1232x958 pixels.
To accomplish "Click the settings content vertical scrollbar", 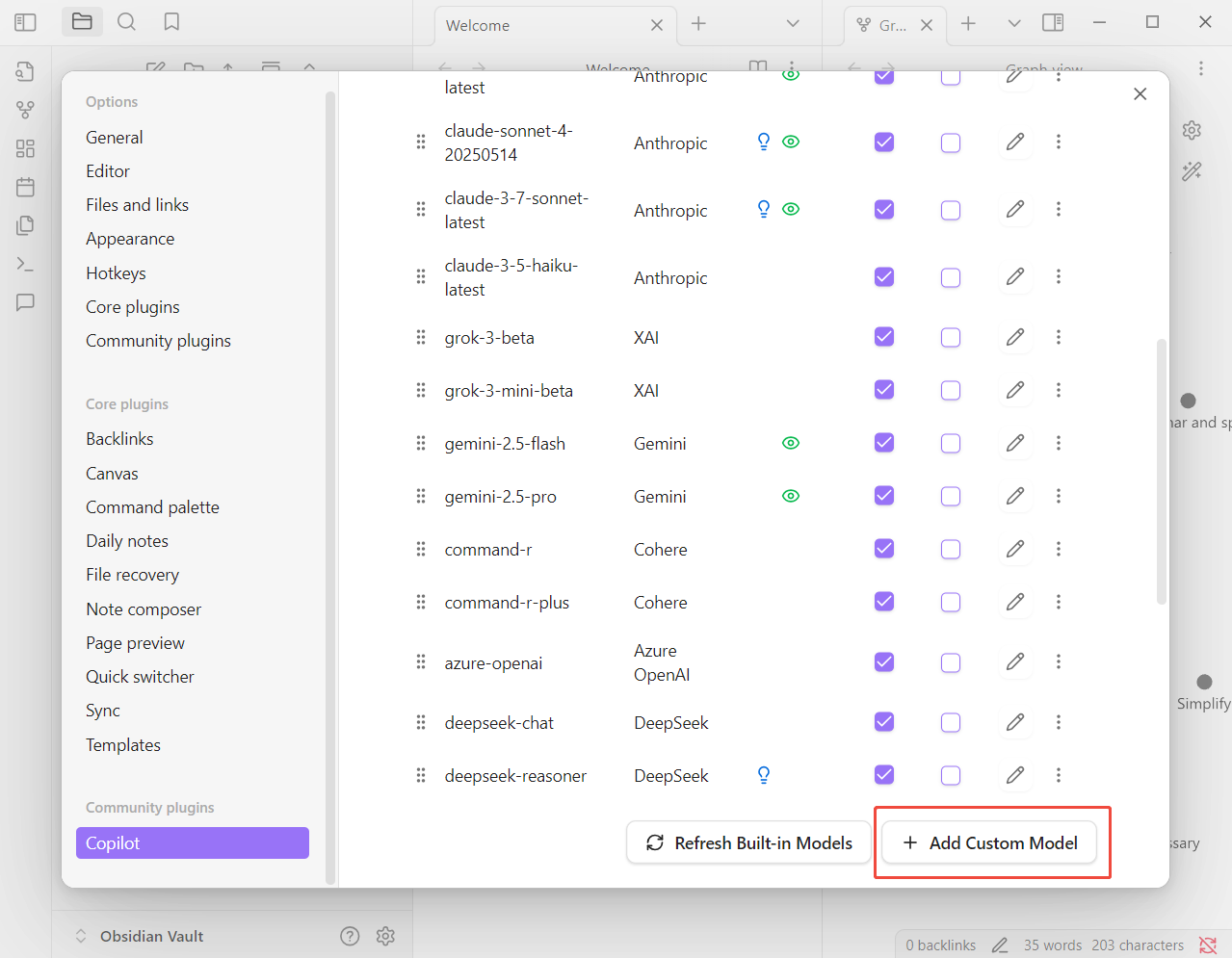I will (x=1162, y=472).
